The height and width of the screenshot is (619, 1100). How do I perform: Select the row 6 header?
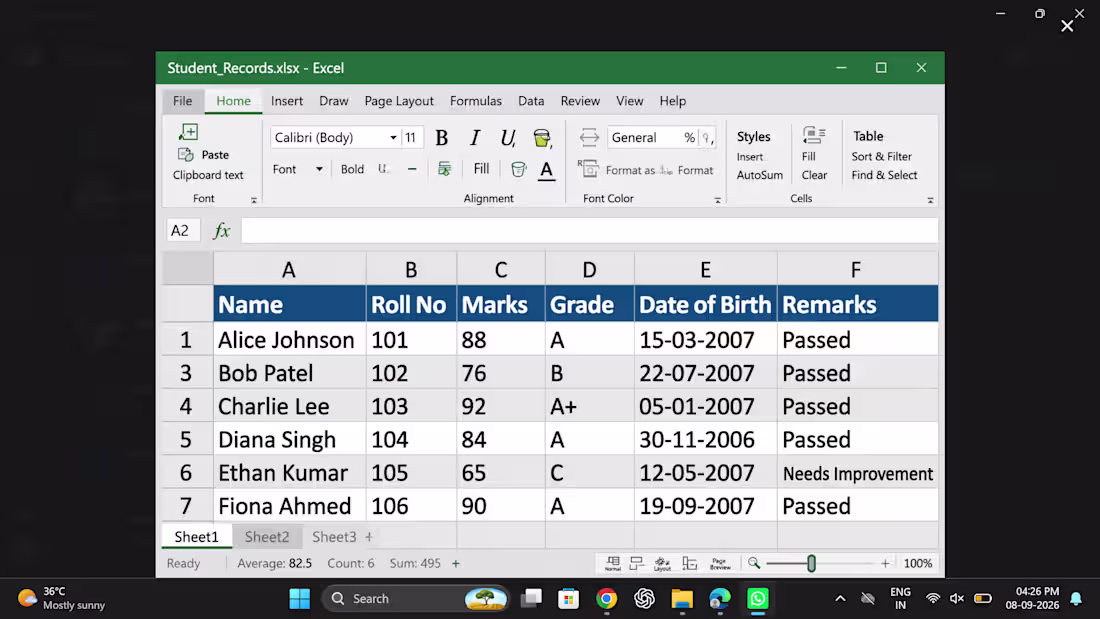[186, 473]
